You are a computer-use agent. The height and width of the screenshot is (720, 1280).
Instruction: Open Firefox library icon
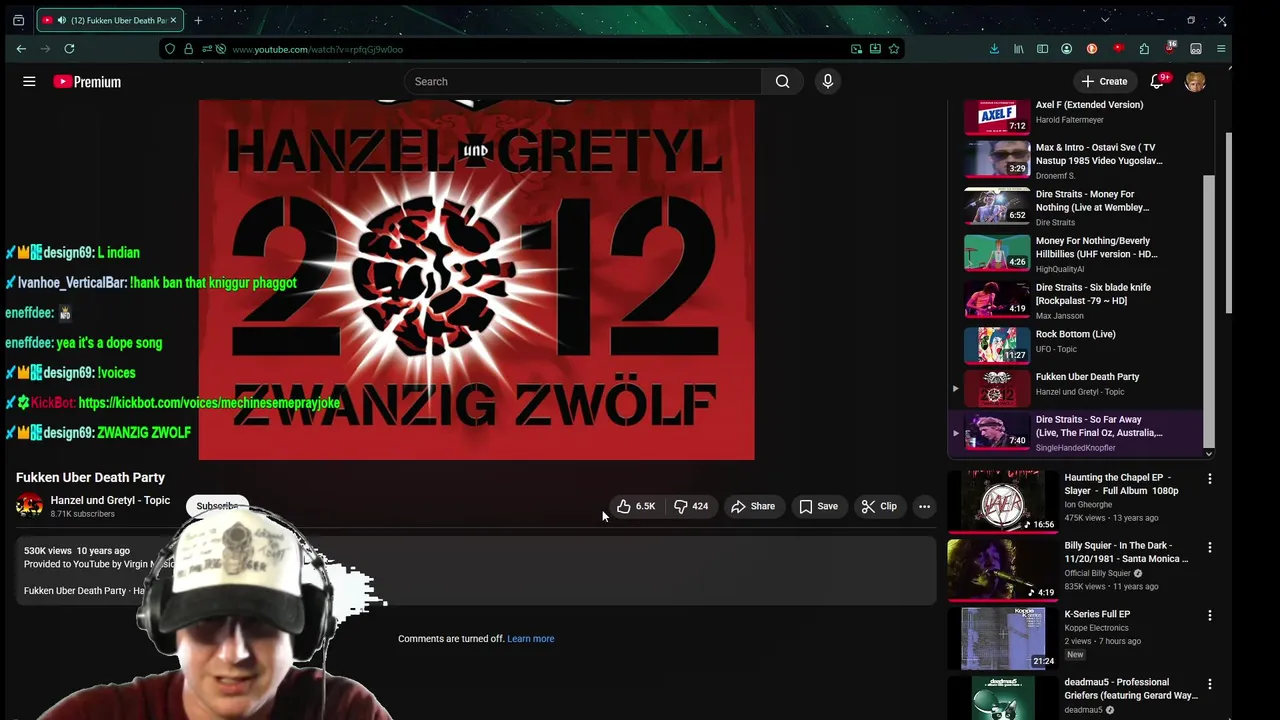coord(1018,49)
